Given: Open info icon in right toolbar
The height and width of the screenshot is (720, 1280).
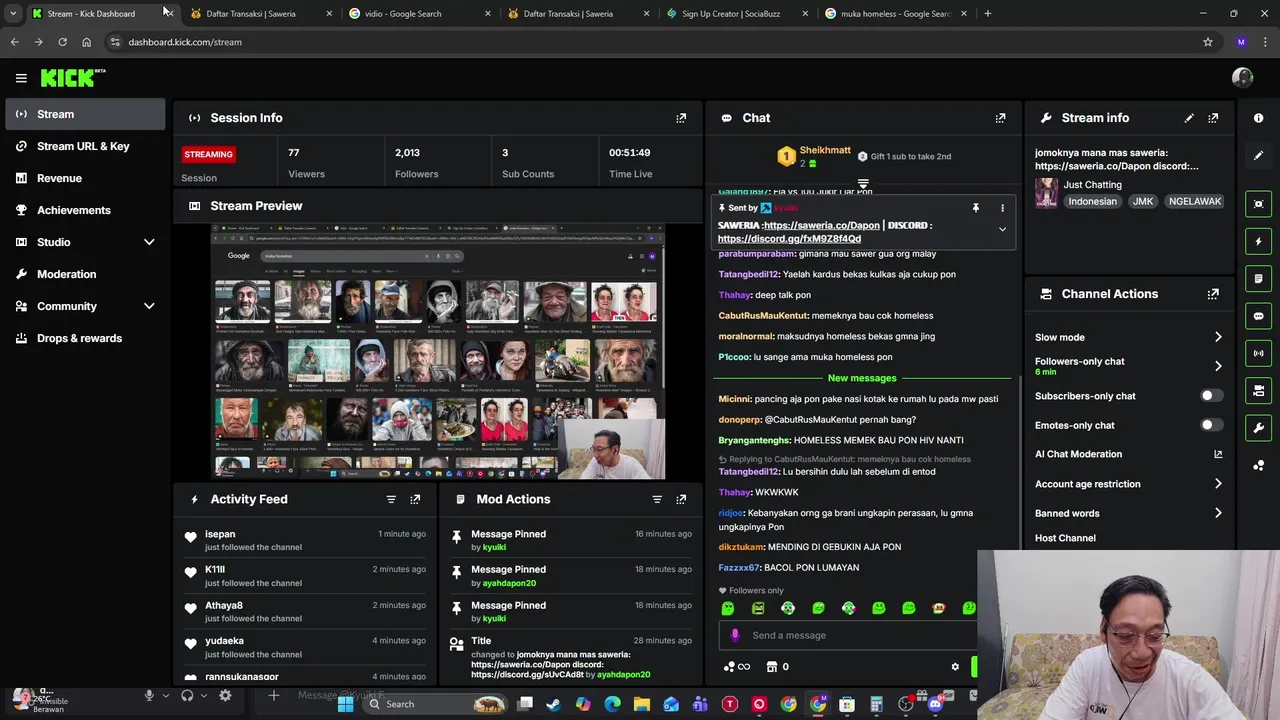Looking at the screenshot, I should point(1258,118).
